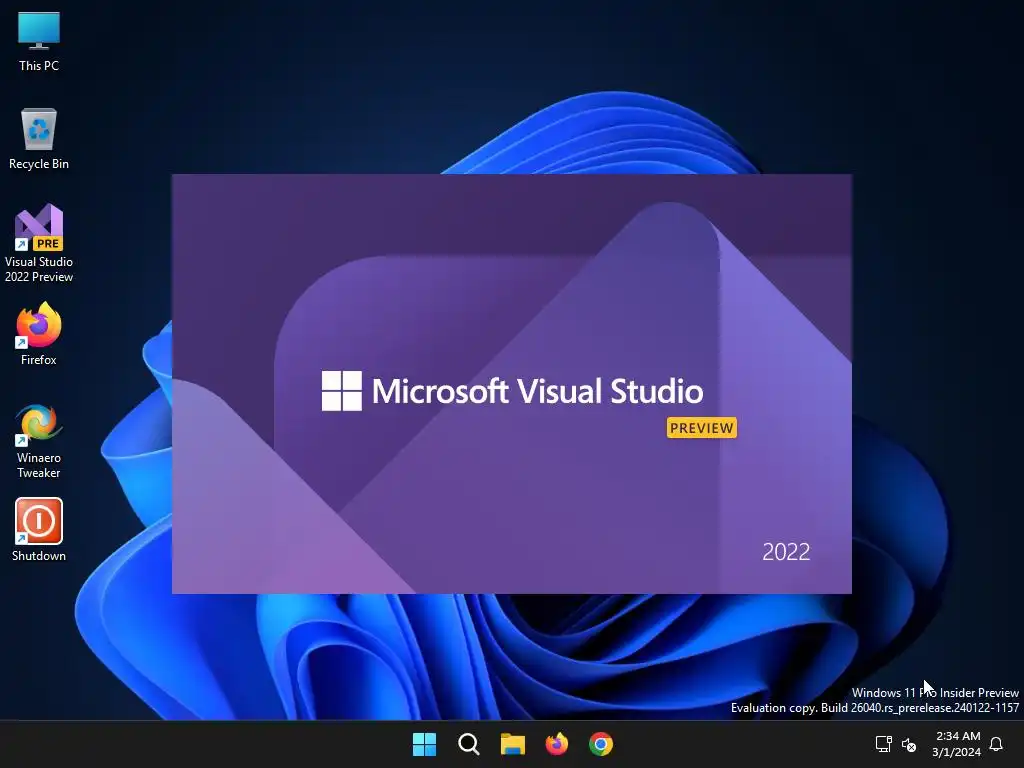This screenshot has height=768, width=1024.
Task: Select the Recycle Bin desktop icon
Action: click(x=39, y=139)
